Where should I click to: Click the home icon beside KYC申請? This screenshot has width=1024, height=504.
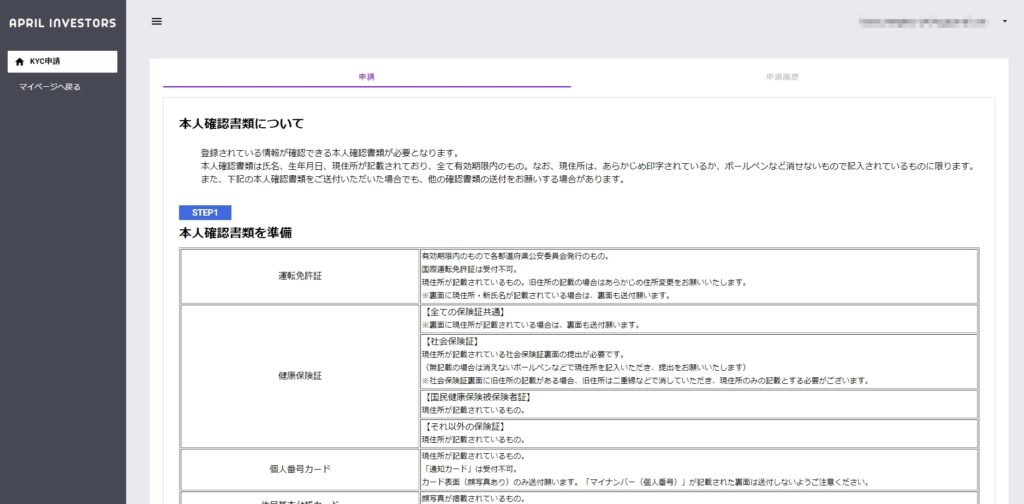pyautogui.click(x=20, y=62)
